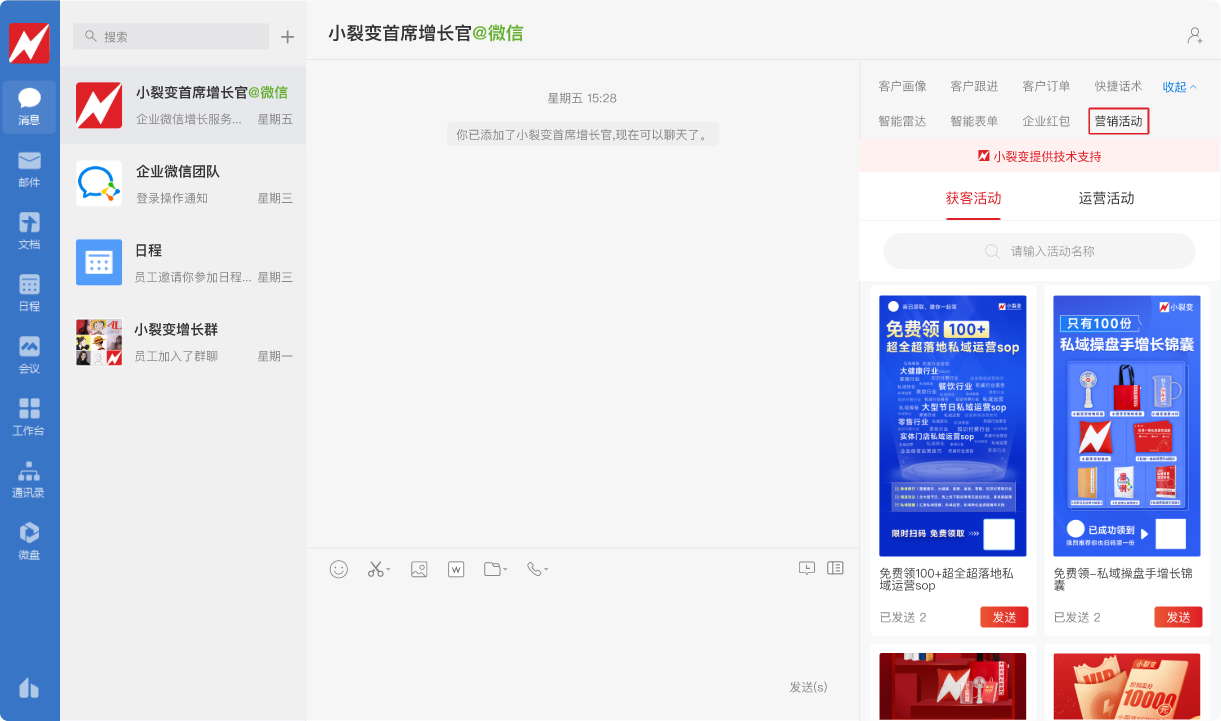Screen dimensions: 1221x721
Task: Click the add member icon in chat header
Action: click(x=1195, y=35)
